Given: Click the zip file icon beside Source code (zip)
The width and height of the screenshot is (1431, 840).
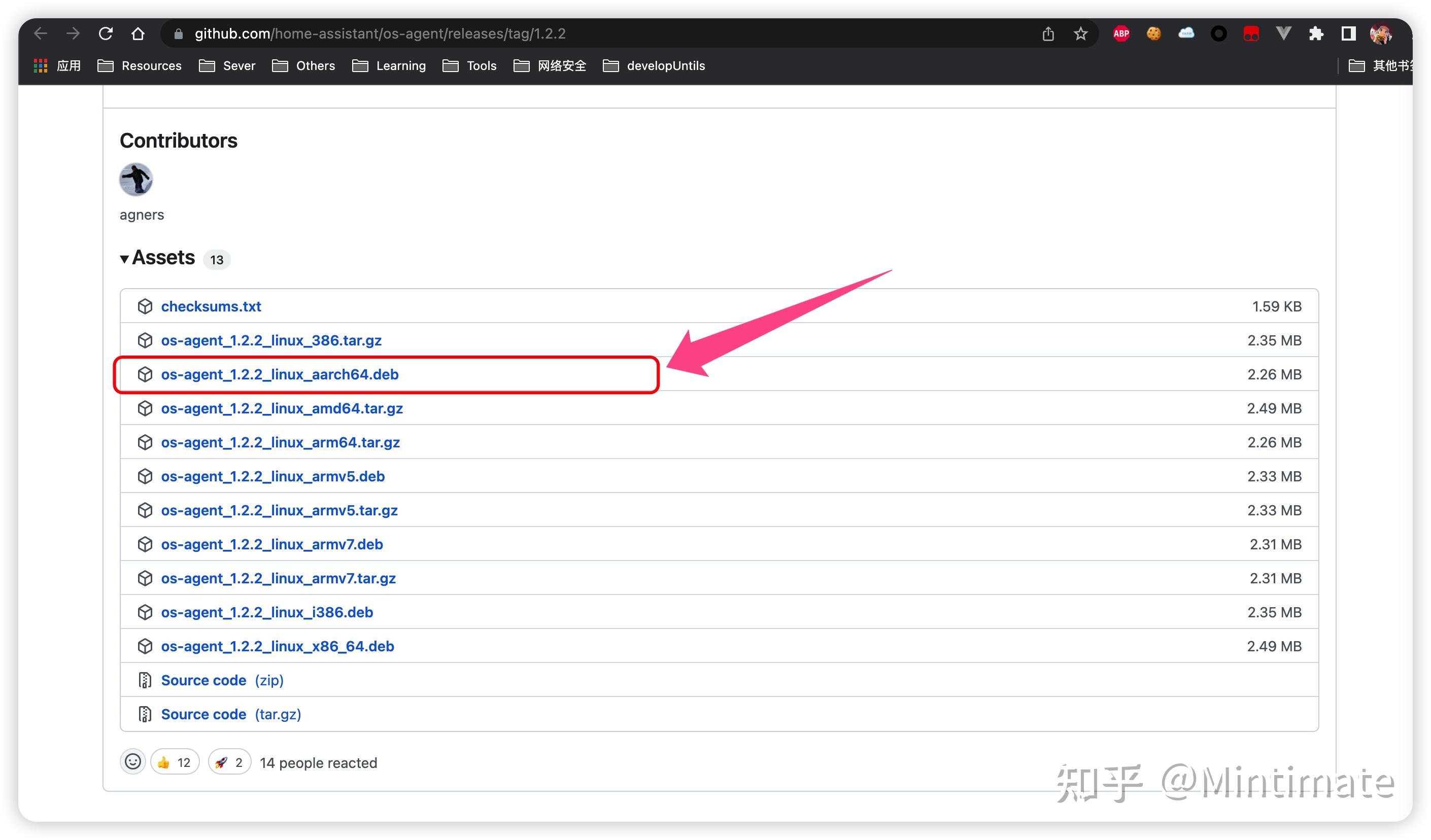Looking at the screenshot, I should (x=145, y=681).
